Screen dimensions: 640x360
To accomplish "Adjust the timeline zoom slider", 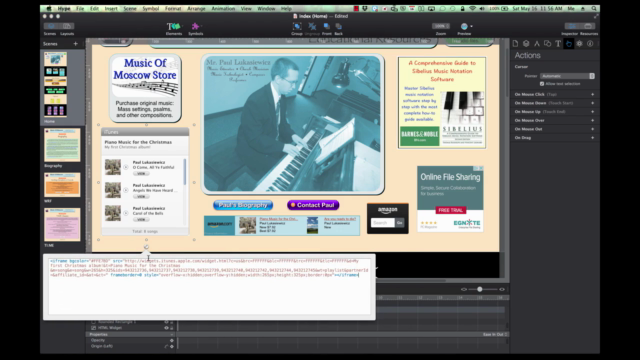I will [x=480, y=289].
